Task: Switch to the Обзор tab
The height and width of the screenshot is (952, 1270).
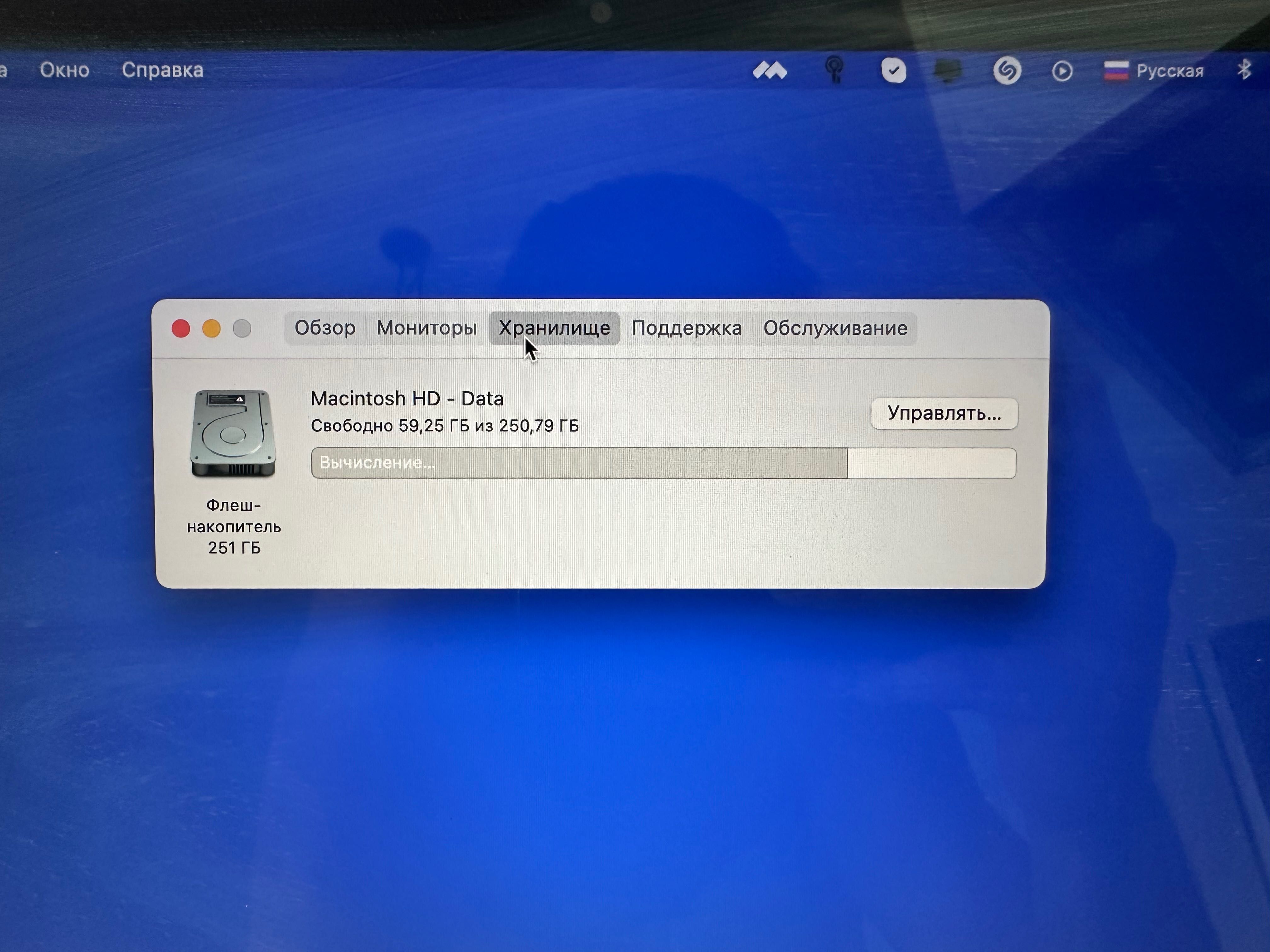Action: 325,328
